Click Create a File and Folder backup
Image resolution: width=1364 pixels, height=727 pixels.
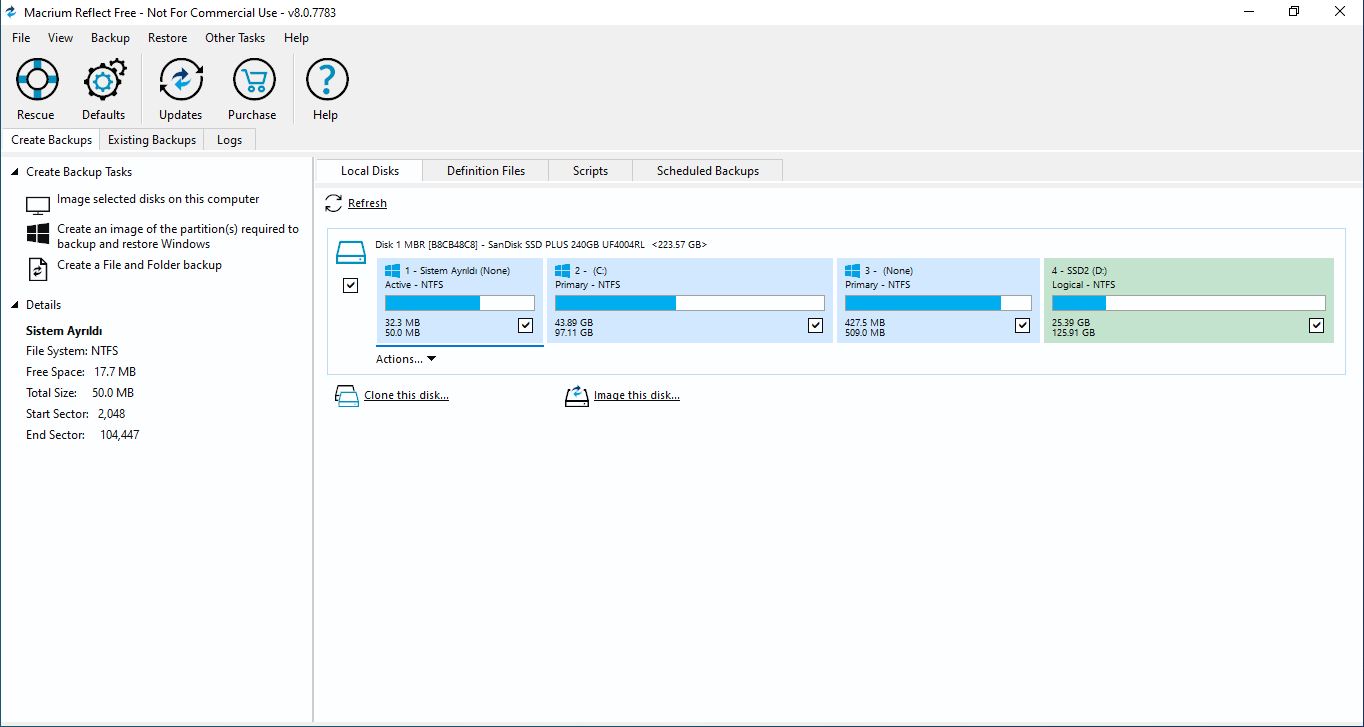(x=139, y=265)
